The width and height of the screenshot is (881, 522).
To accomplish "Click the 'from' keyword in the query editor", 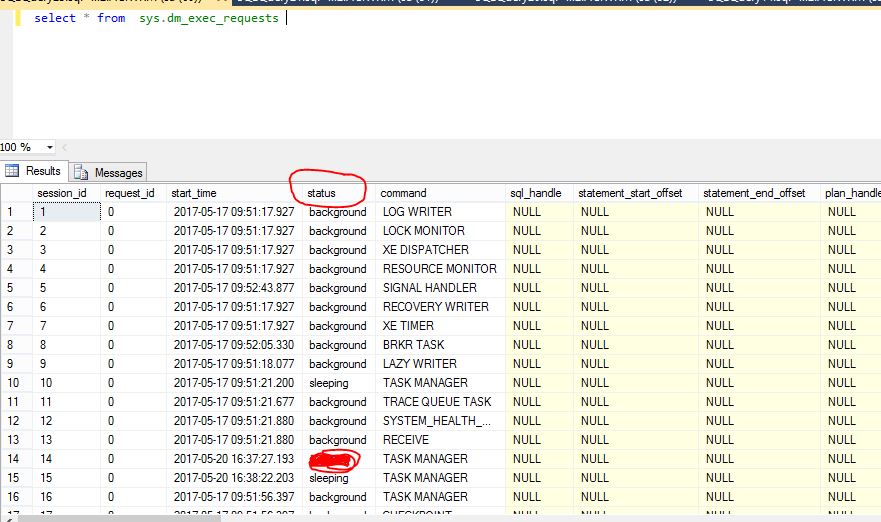I will [x=111, y=18].
